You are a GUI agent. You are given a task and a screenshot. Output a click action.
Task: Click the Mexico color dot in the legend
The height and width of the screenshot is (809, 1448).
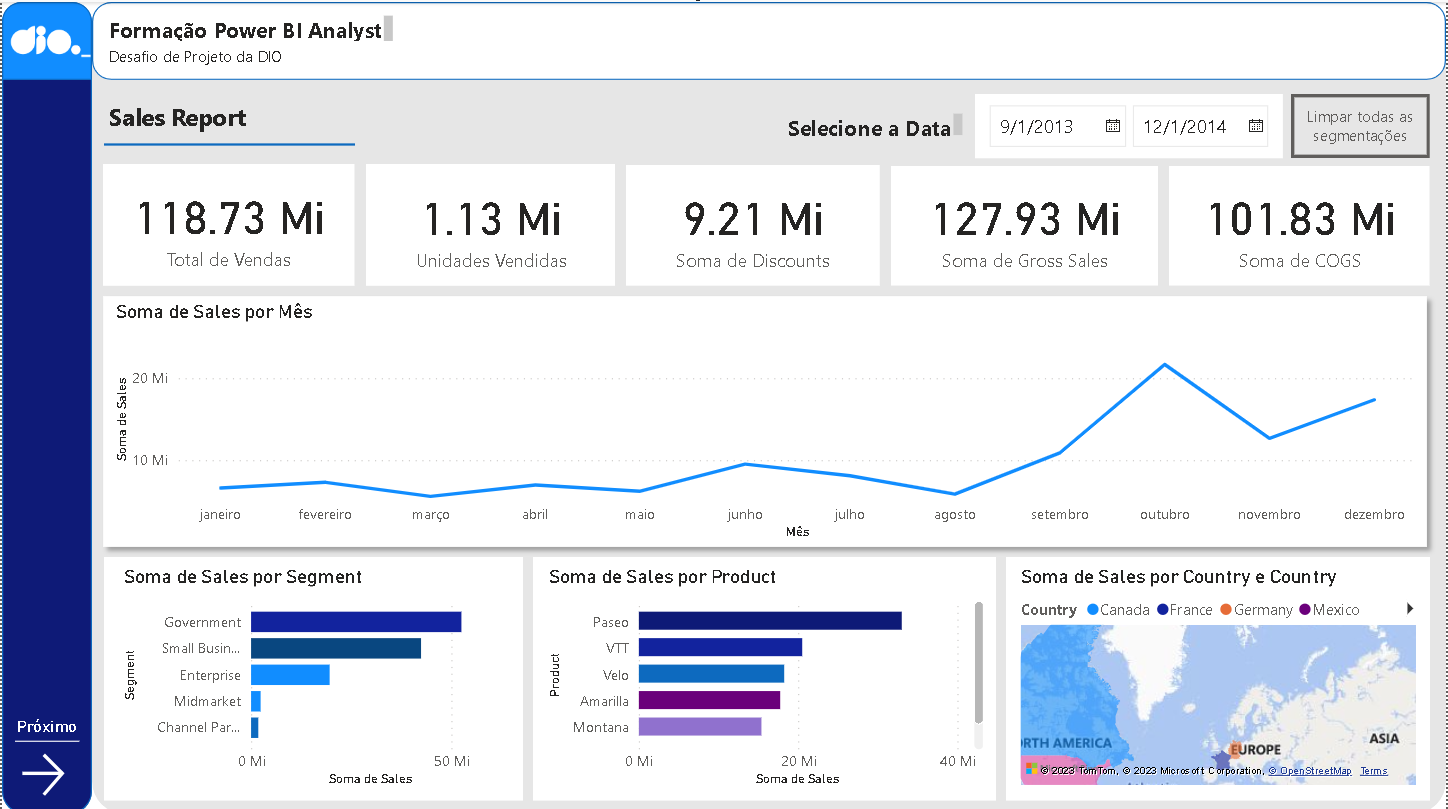1304,608
